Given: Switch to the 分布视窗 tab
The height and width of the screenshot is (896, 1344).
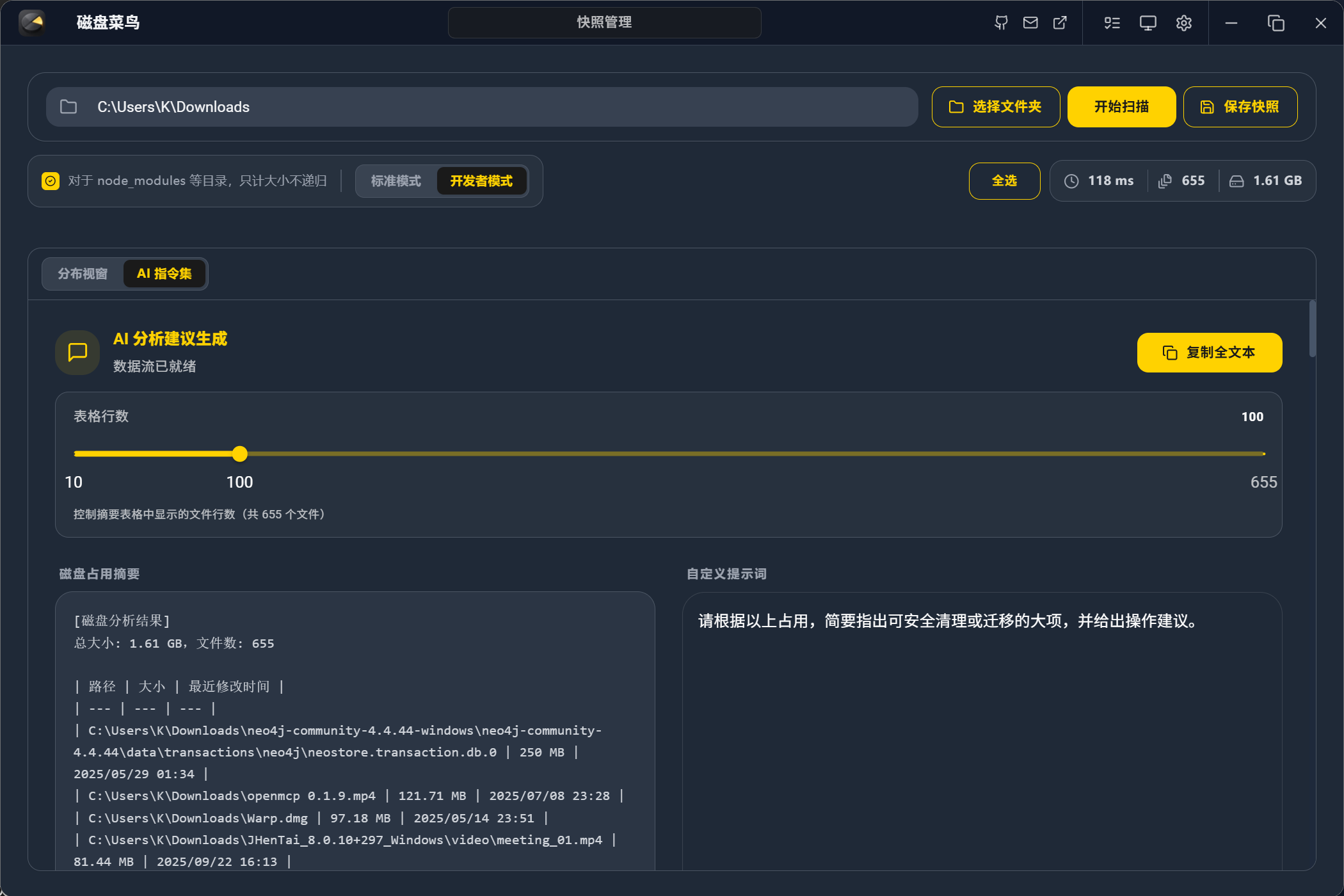Looking at the screenshot, I should pyautogui.click(x=82, y=273).
